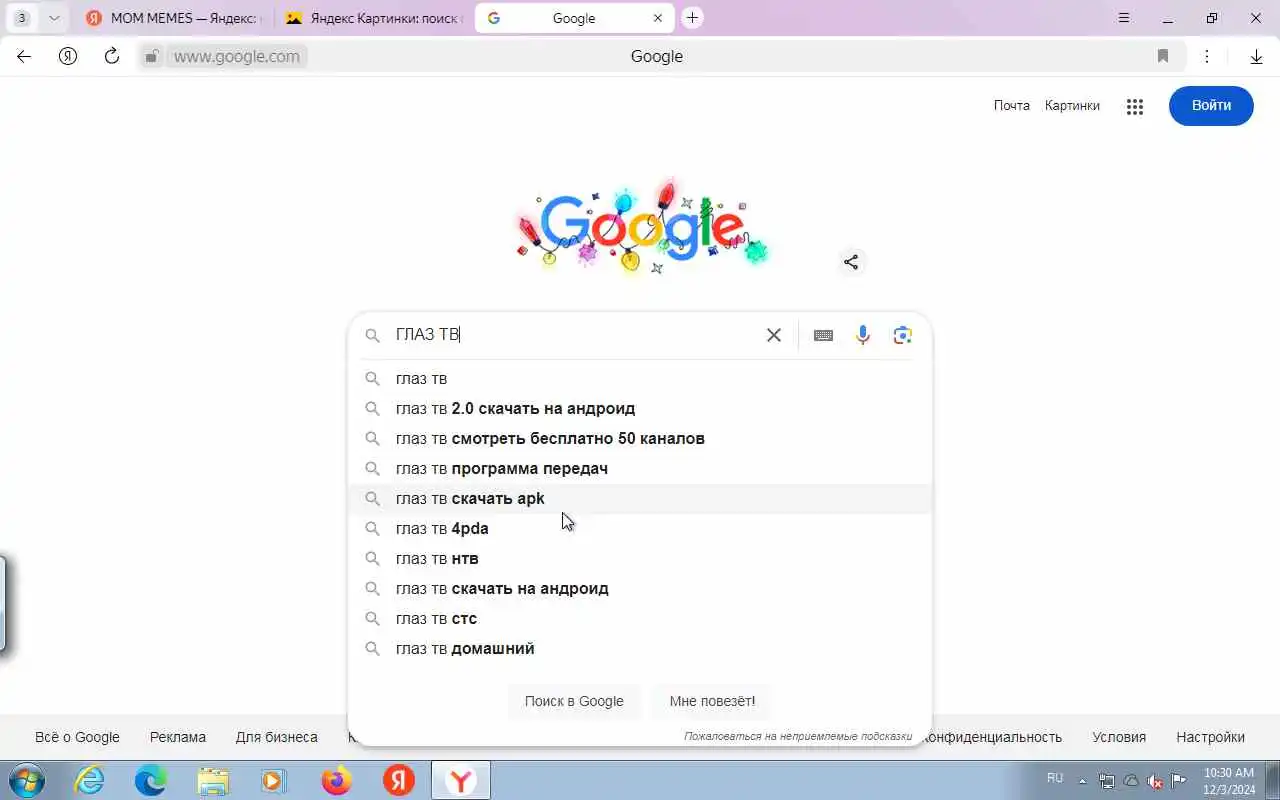Choose suggestion "глаз тв нтв"

(640, 558)
